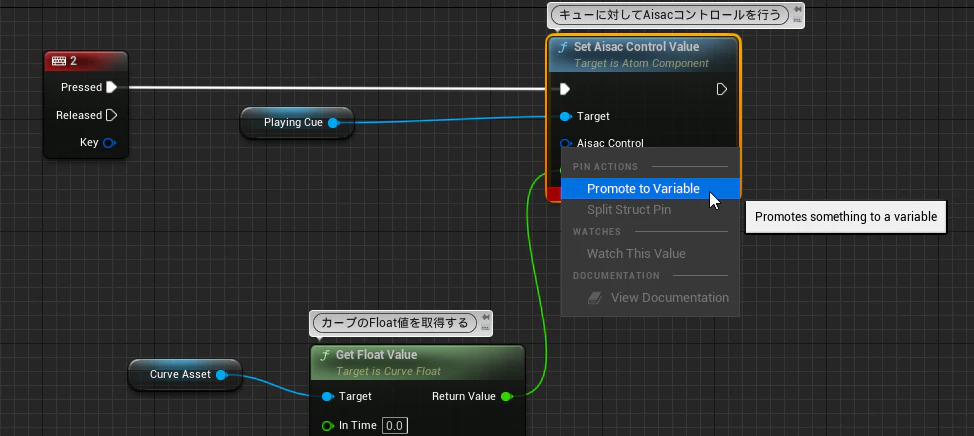Click the Target is Curve Float subtitle
This screenshot has height=436, width=974.
pyautogui.click(x=388, y=371)
